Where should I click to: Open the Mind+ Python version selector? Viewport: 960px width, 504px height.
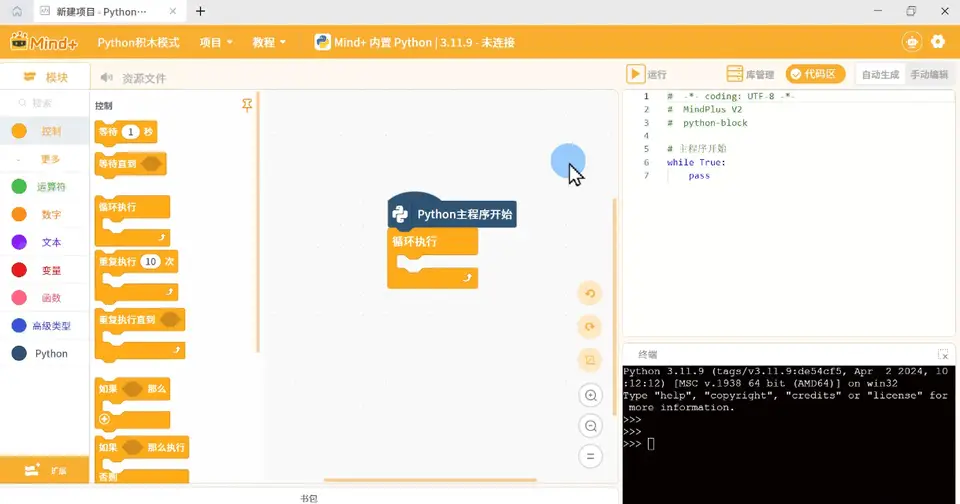(x=414, y=42)
